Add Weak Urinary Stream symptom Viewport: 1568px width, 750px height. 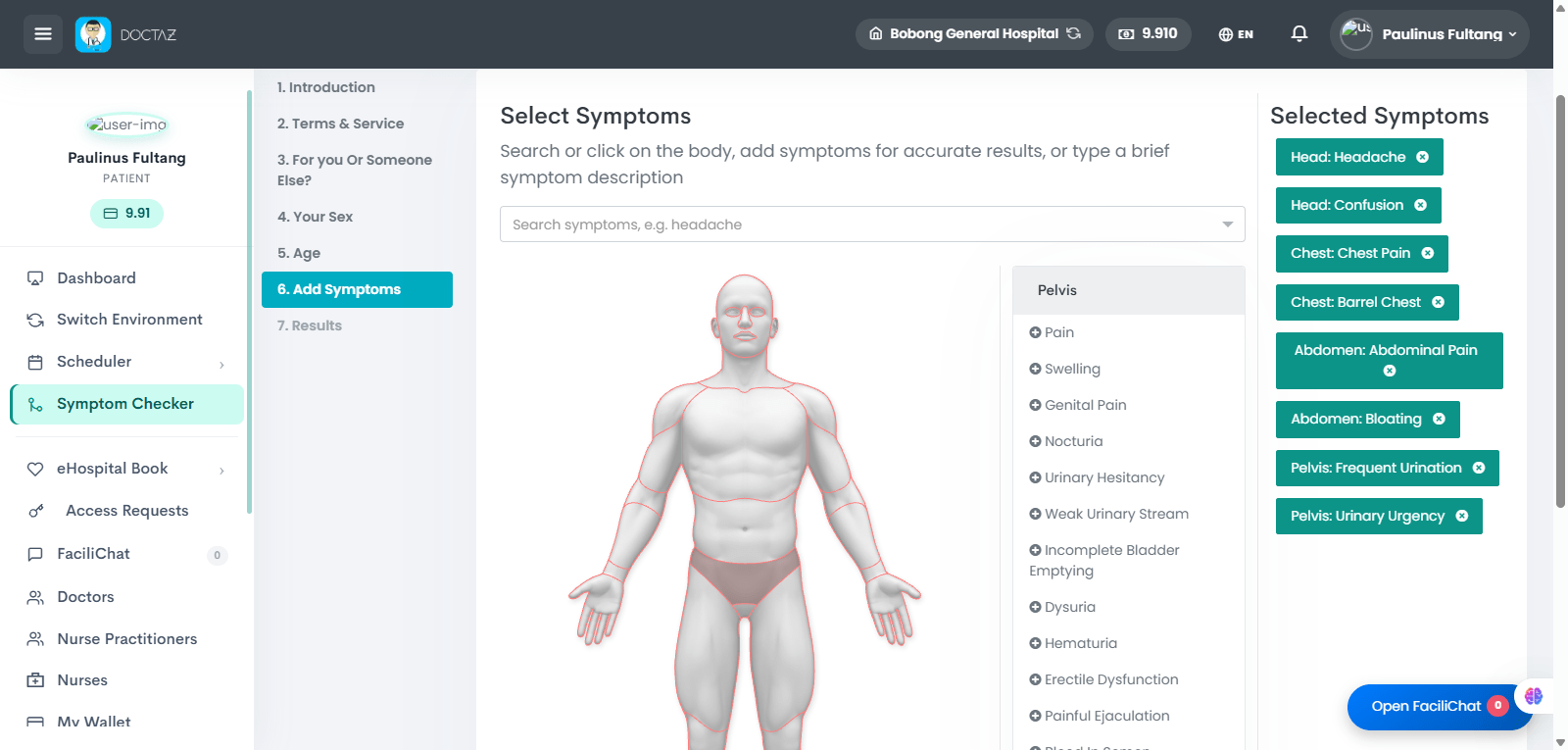point(1108,514)
